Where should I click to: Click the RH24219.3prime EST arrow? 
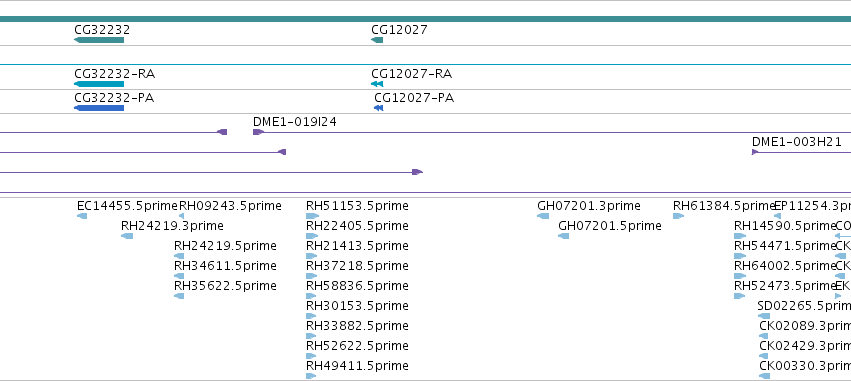(x=127, y=236)
